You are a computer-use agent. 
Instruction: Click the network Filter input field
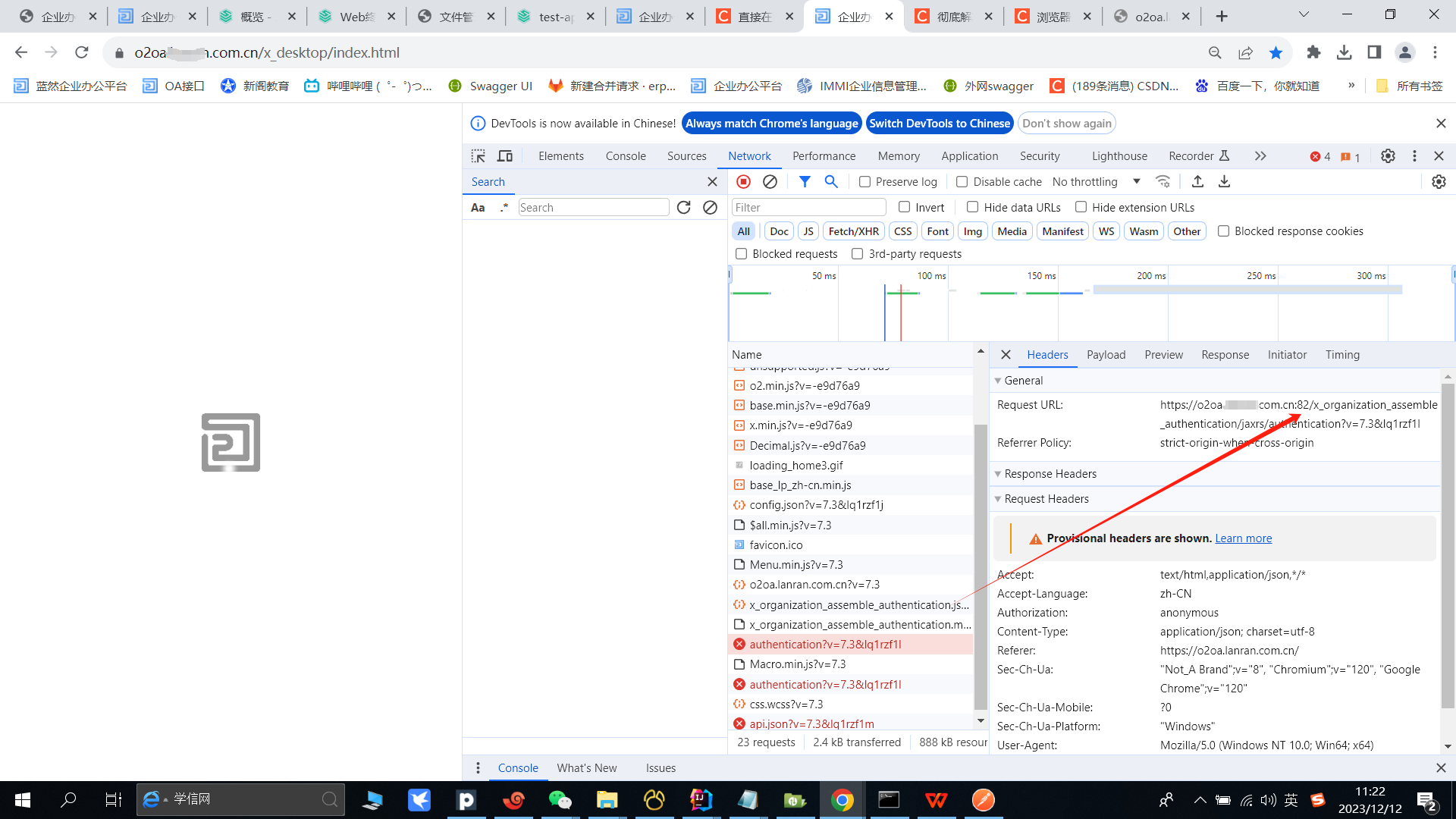(808, 207)
